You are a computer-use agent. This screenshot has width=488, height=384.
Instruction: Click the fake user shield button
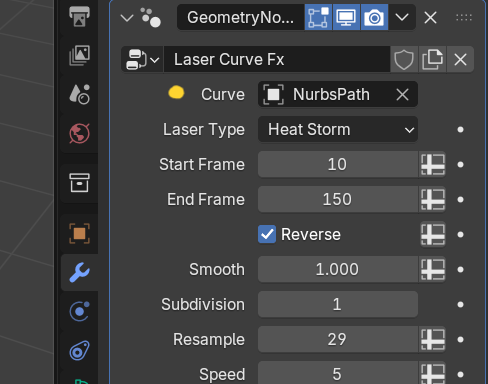click(404, 60)
